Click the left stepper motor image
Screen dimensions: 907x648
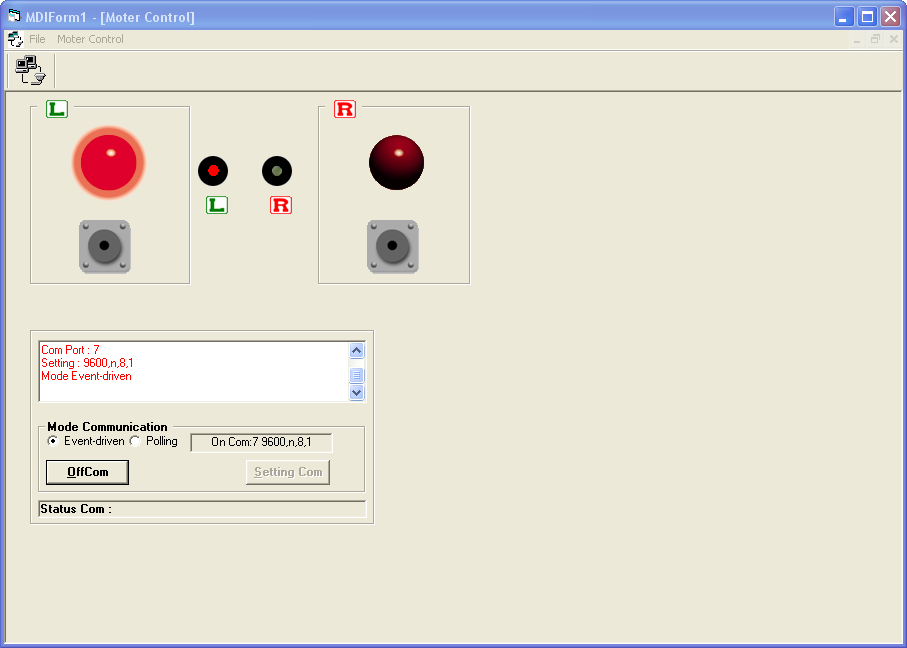coord(105,246)
